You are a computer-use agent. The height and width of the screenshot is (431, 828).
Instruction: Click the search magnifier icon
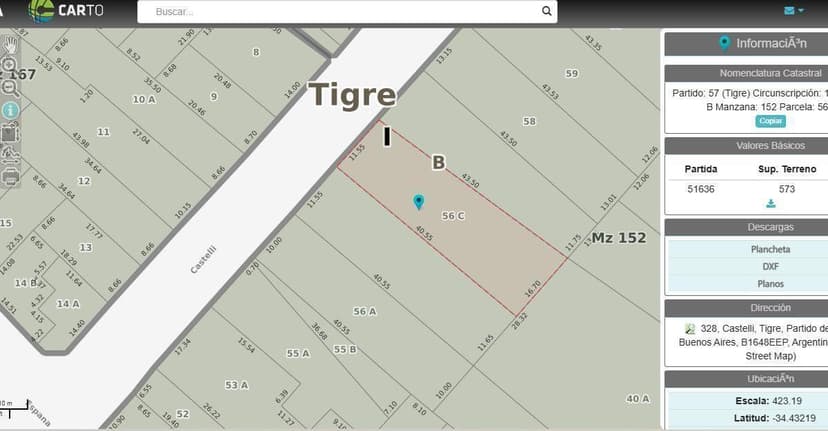click(x=546, y=12)
